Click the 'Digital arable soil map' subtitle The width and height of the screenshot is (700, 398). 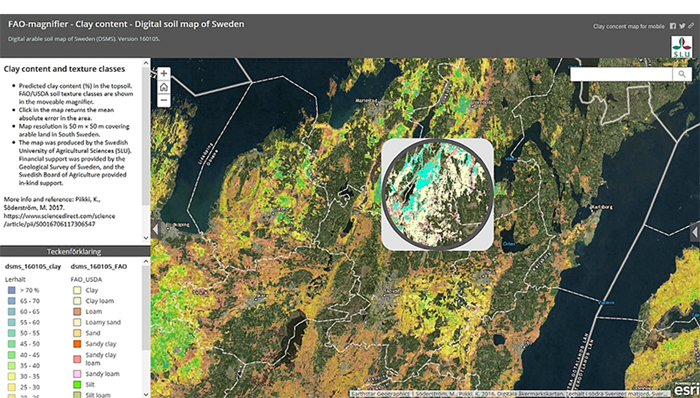(x=84, y=39)
